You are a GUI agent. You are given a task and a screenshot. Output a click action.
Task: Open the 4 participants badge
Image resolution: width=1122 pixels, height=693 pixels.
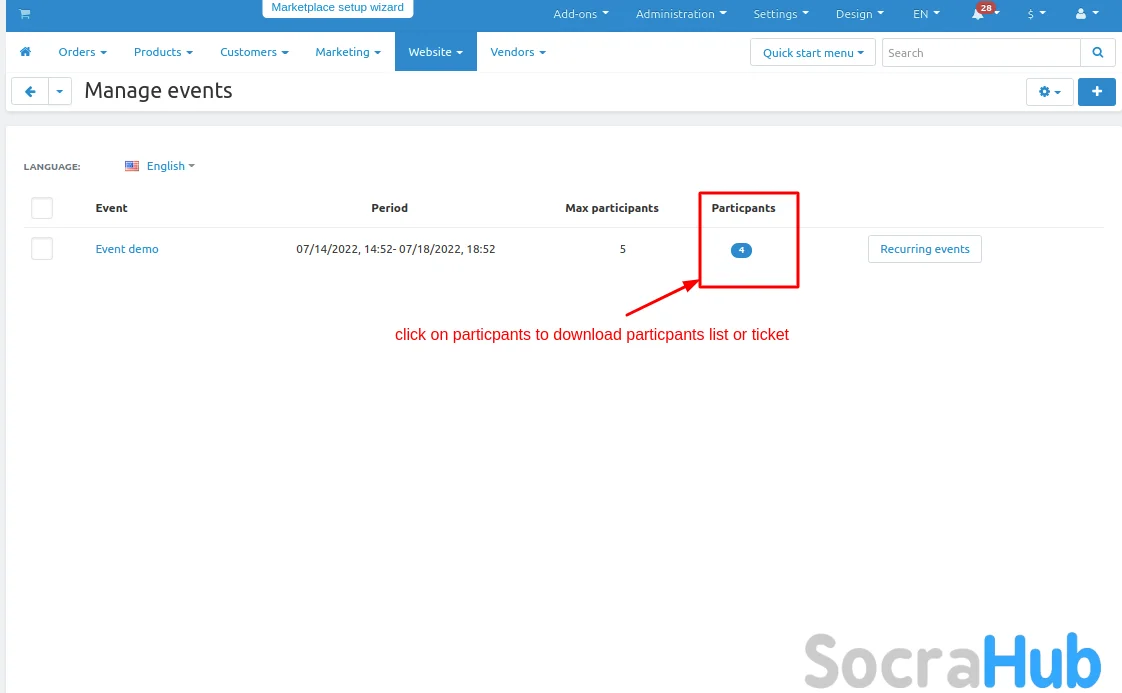tap(741, 250)
